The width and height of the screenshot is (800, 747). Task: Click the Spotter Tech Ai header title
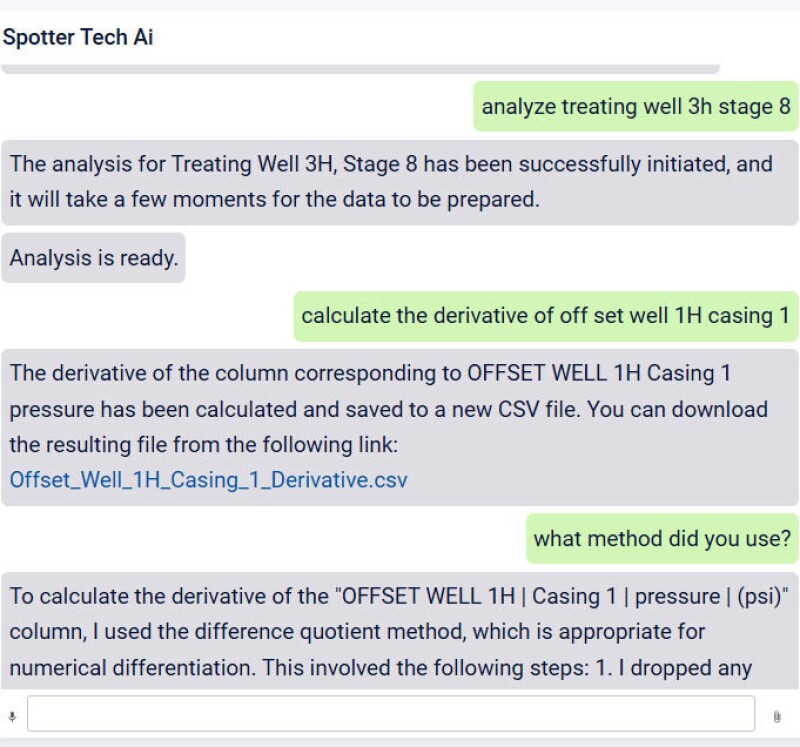(77, 37)
